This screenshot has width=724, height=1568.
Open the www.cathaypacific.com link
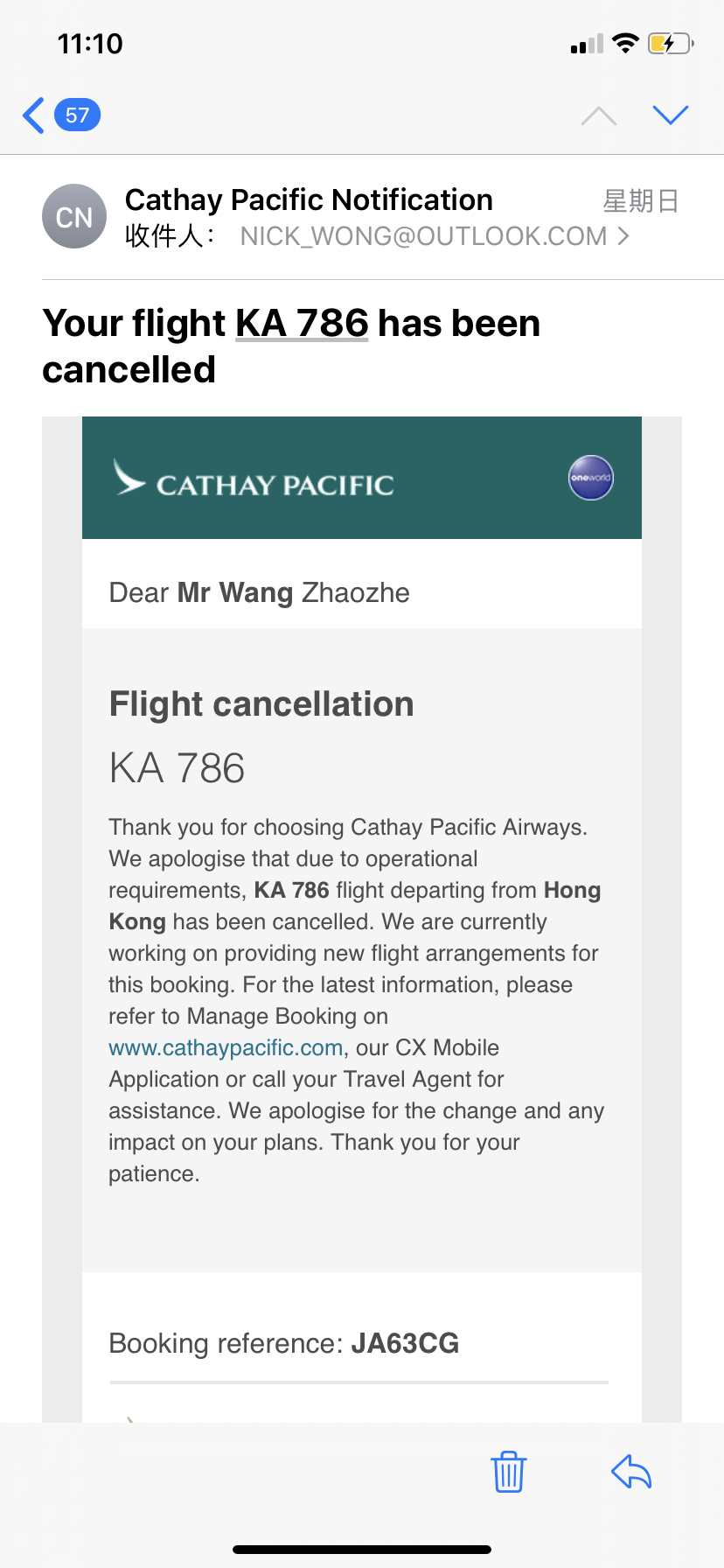[226, 1047]
